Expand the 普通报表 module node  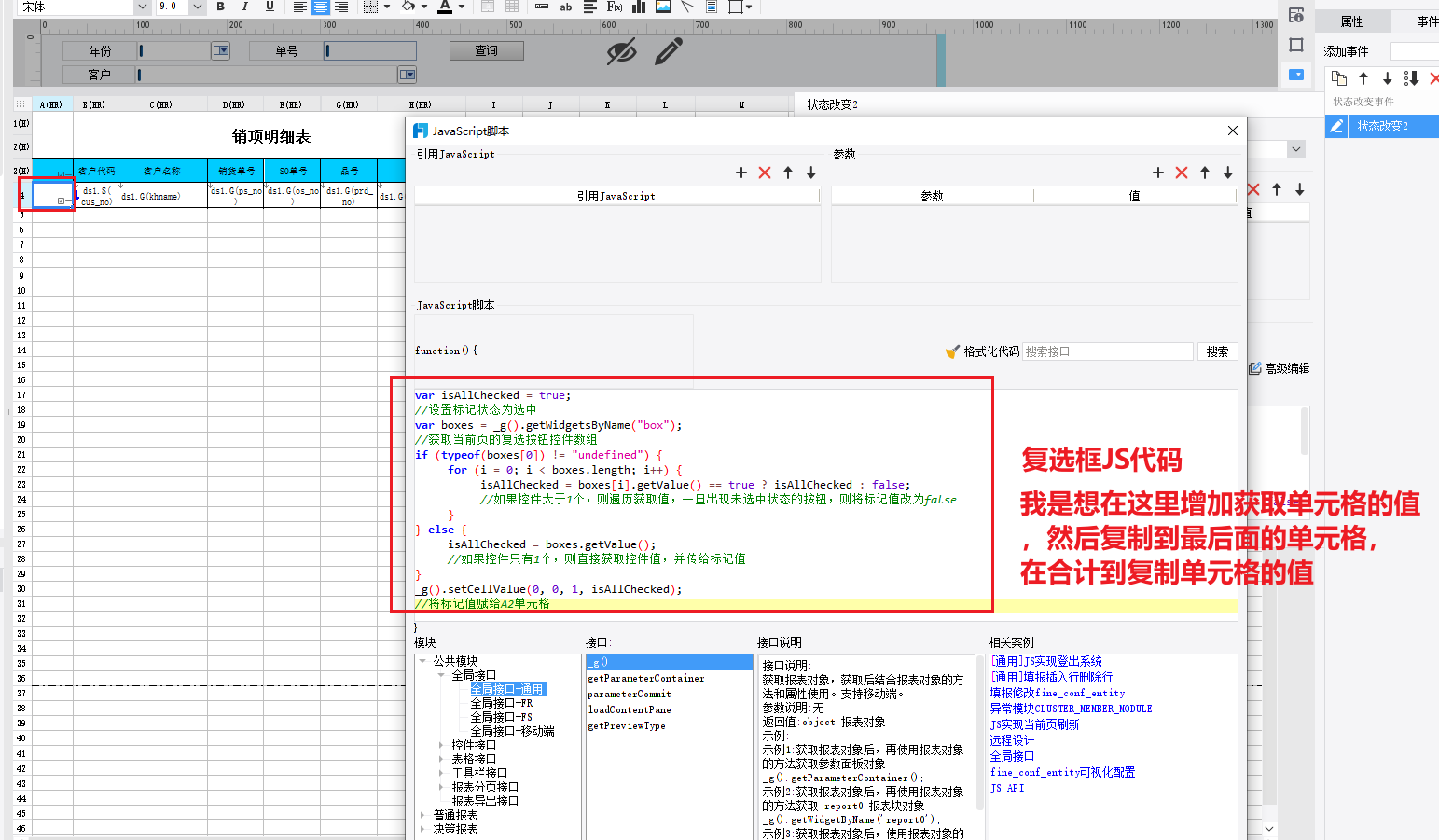pos(422,815)
